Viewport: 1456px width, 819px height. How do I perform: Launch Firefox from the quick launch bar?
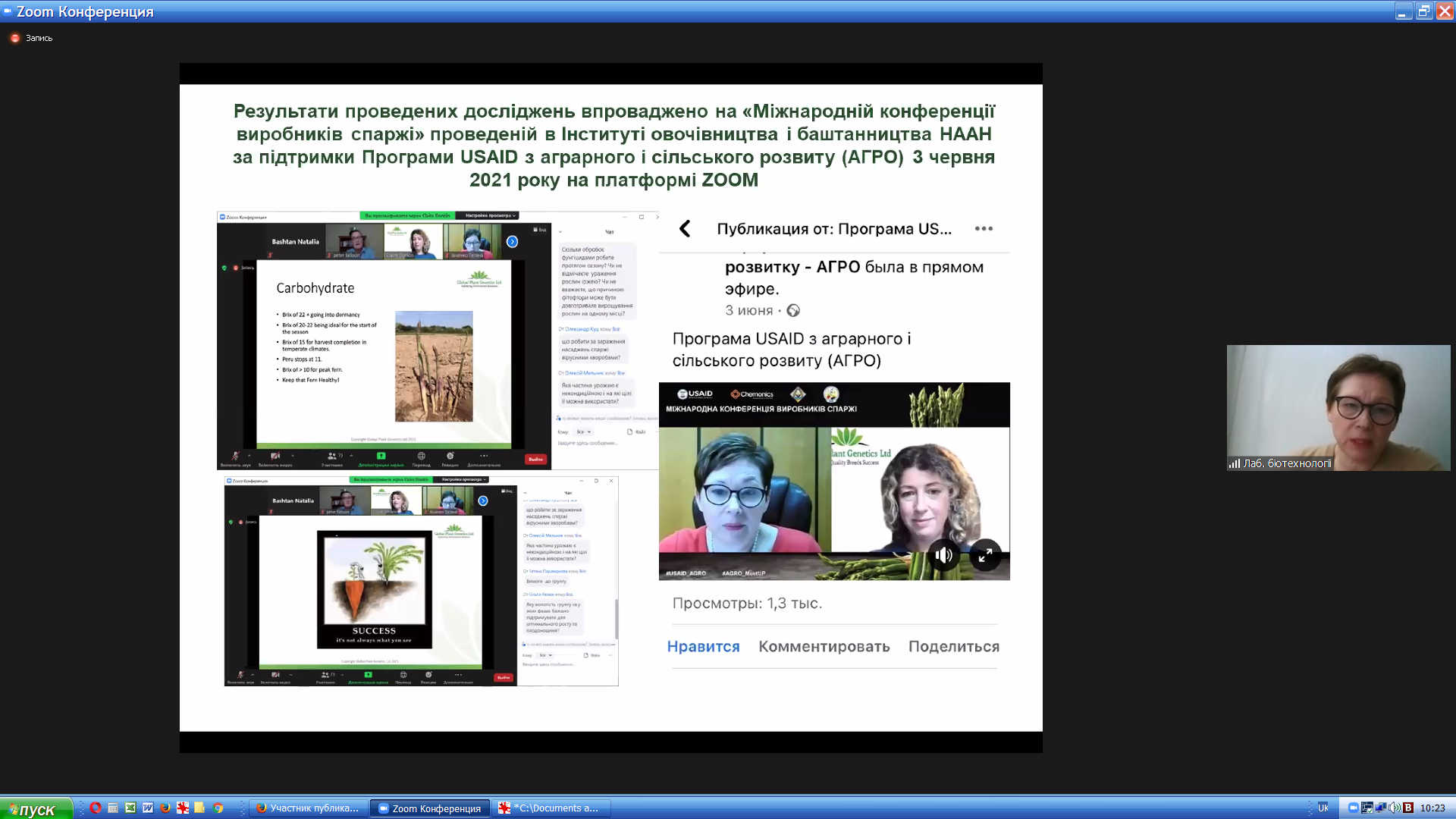click(165, 808)
